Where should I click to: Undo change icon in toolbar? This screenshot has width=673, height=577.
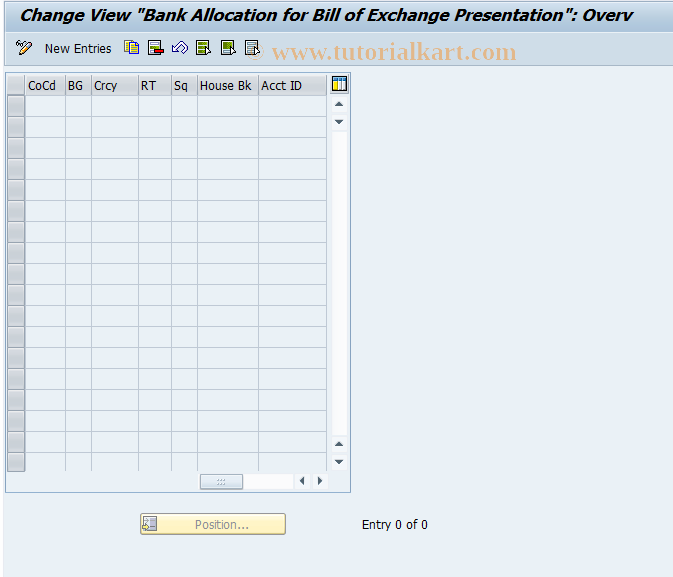(x=180, y=48)
